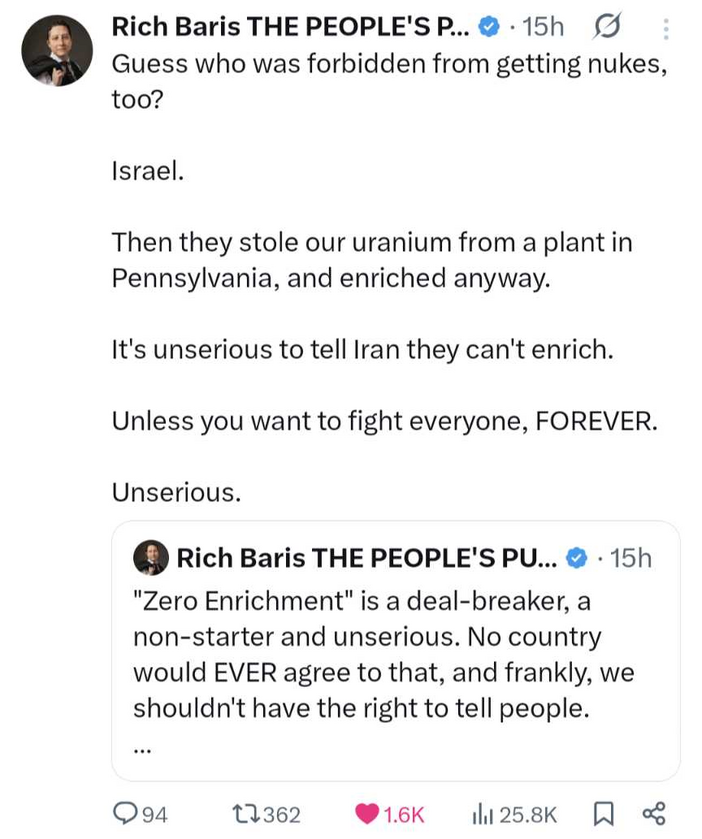The image size is (702, 839).
Task: Click the verified badge in the quoted tweet
Action: [577, 558]
